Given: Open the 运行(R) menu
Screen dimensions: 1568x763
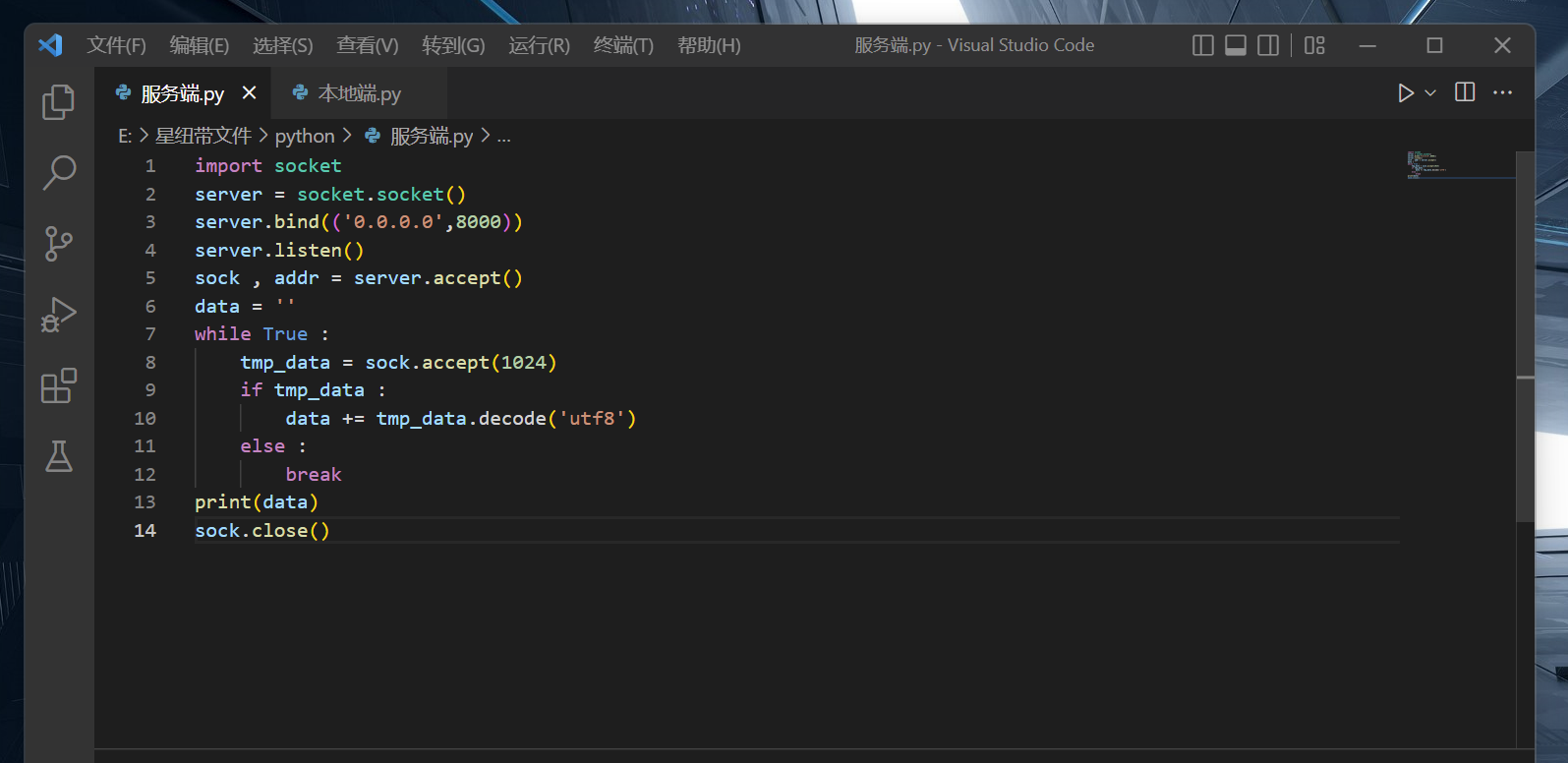Looking at the screenshot, I should (x=539, y=45).
